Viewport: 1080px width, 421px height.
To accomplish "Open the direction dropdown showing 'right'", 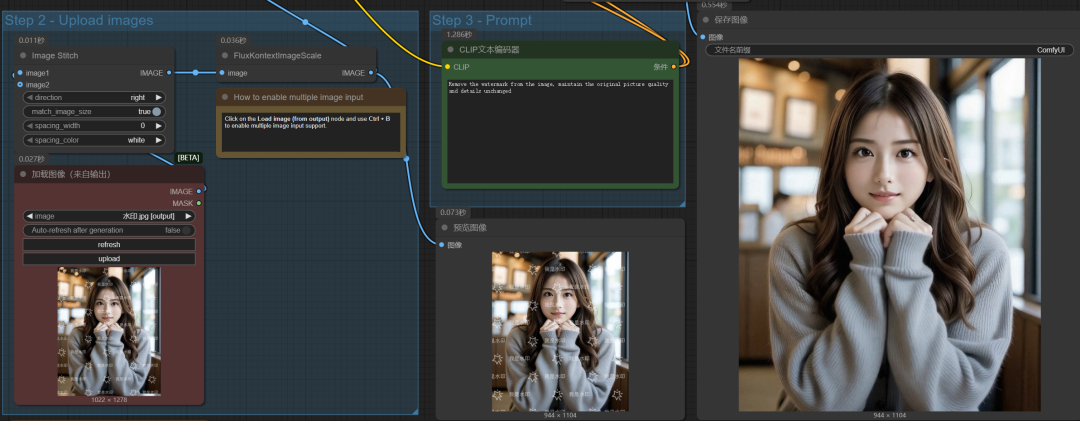I will pyautogui.click(x=94, y=98).
